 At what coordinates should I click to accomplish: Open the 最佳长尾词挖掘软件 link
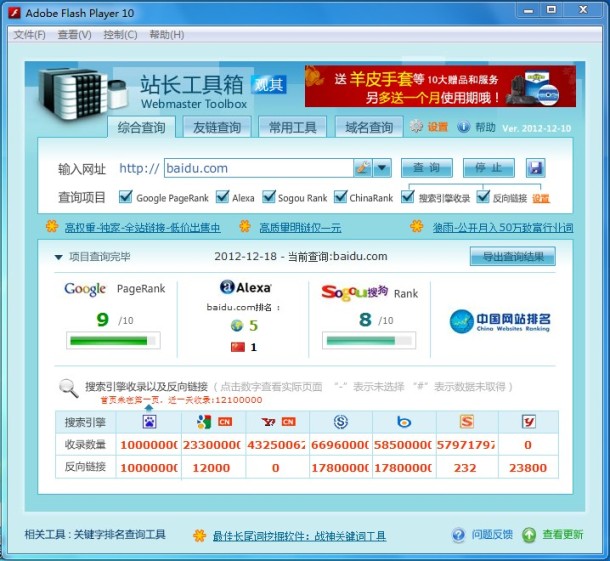point(299,536)
